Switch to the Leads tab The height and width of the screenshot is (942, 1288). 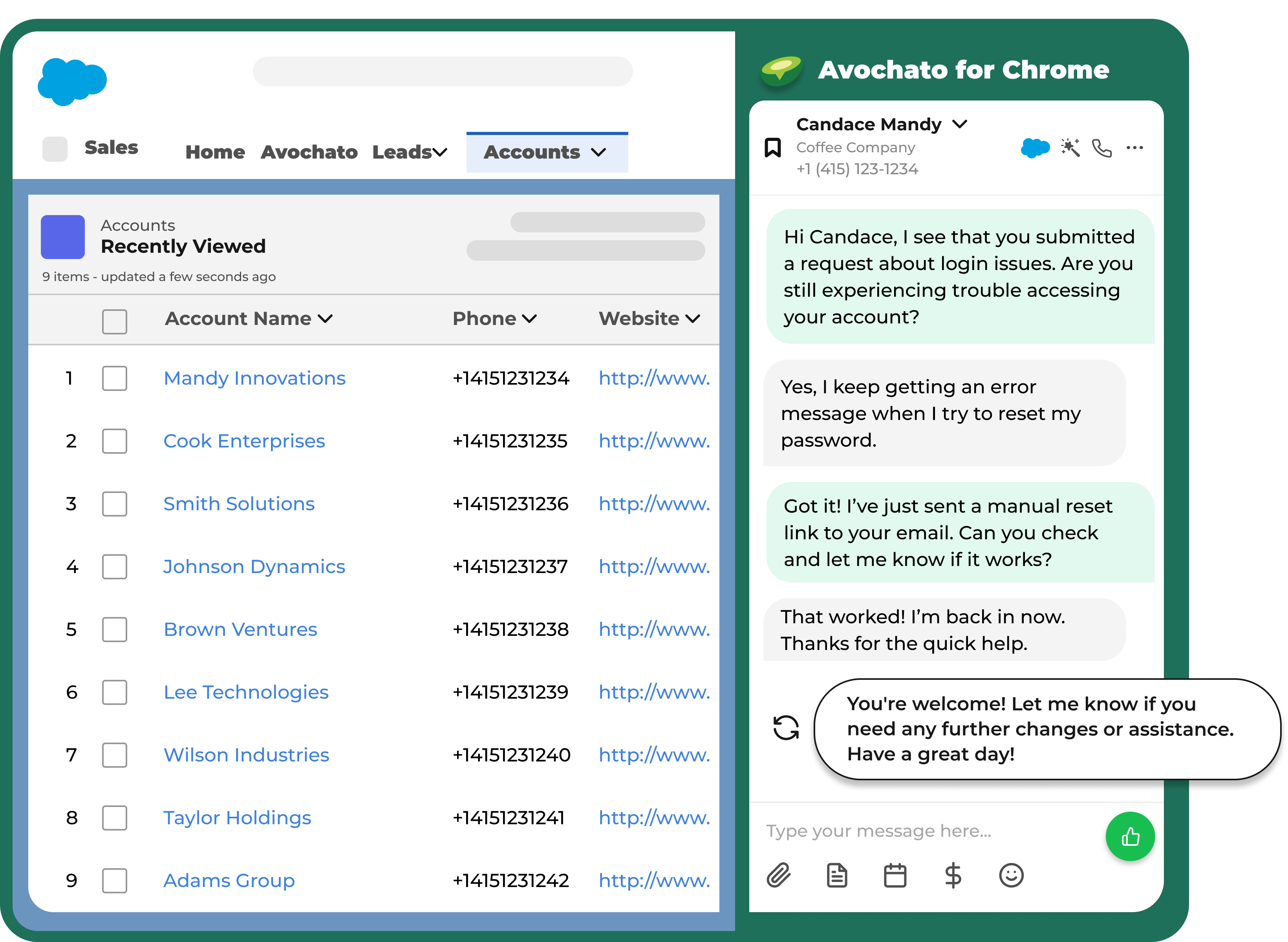point(402,152)
